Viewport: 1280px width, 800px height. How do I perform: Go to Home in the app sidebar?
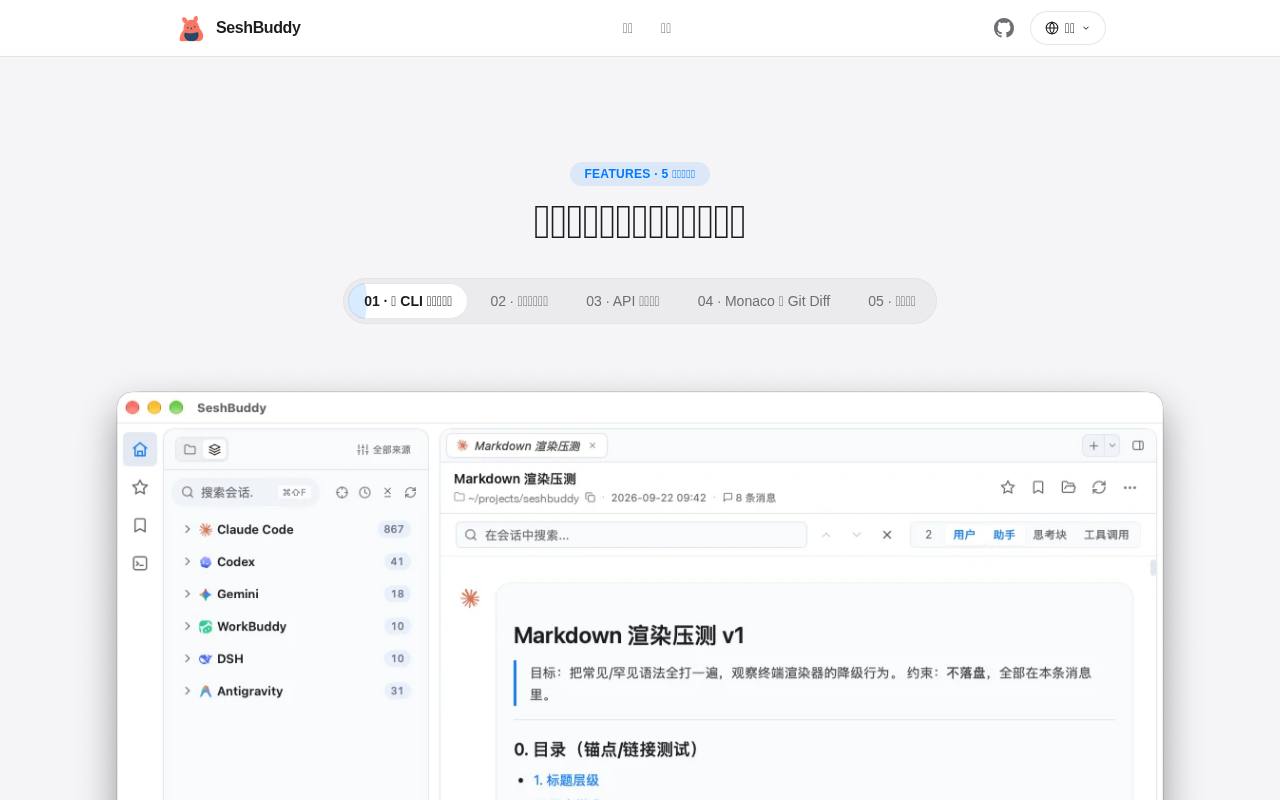pyautogui.click(x=140, y=449)
